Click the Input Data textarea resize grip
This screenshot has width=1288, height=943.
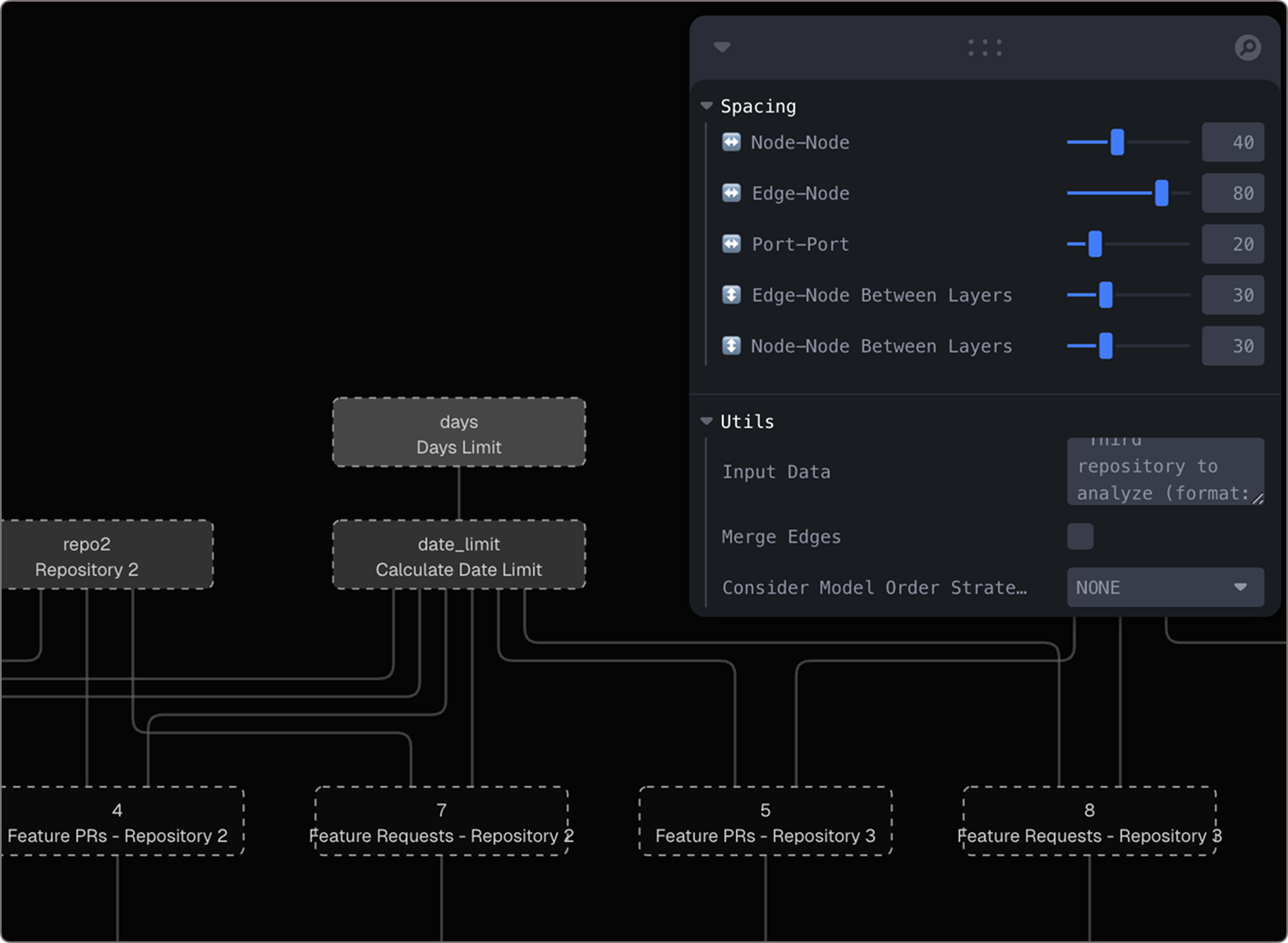click(1257, 498)
